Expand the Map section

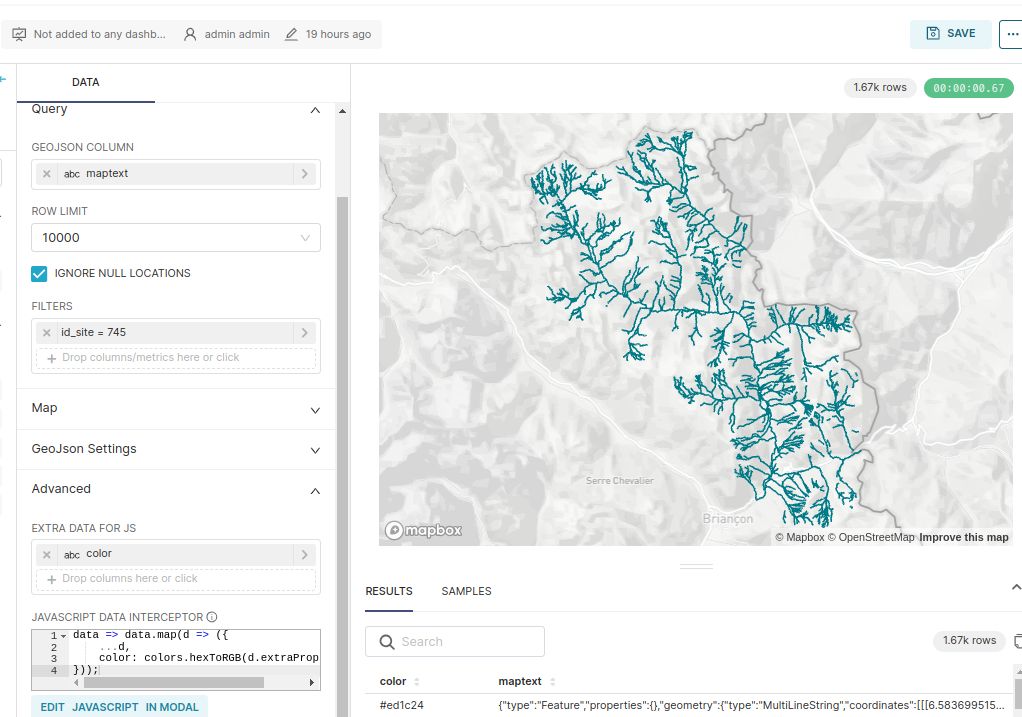click(x=315, y=411)
